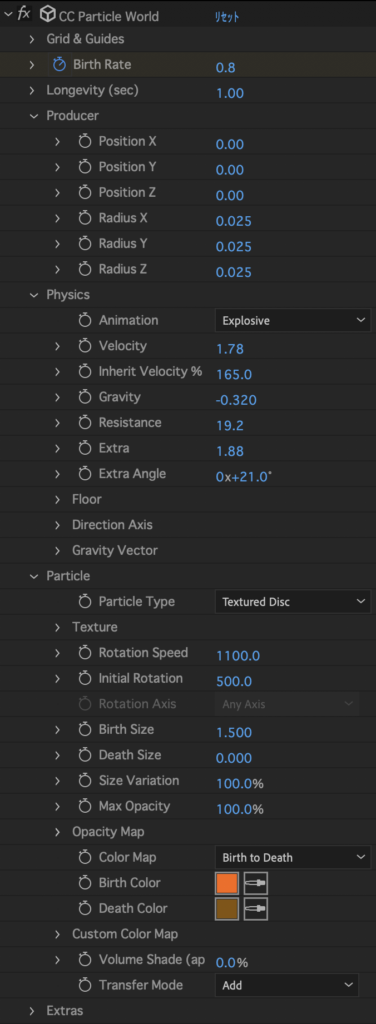Toggle the Birth Size stopwatch
This screenshot has width=376, height=1024.
(85, 729)
